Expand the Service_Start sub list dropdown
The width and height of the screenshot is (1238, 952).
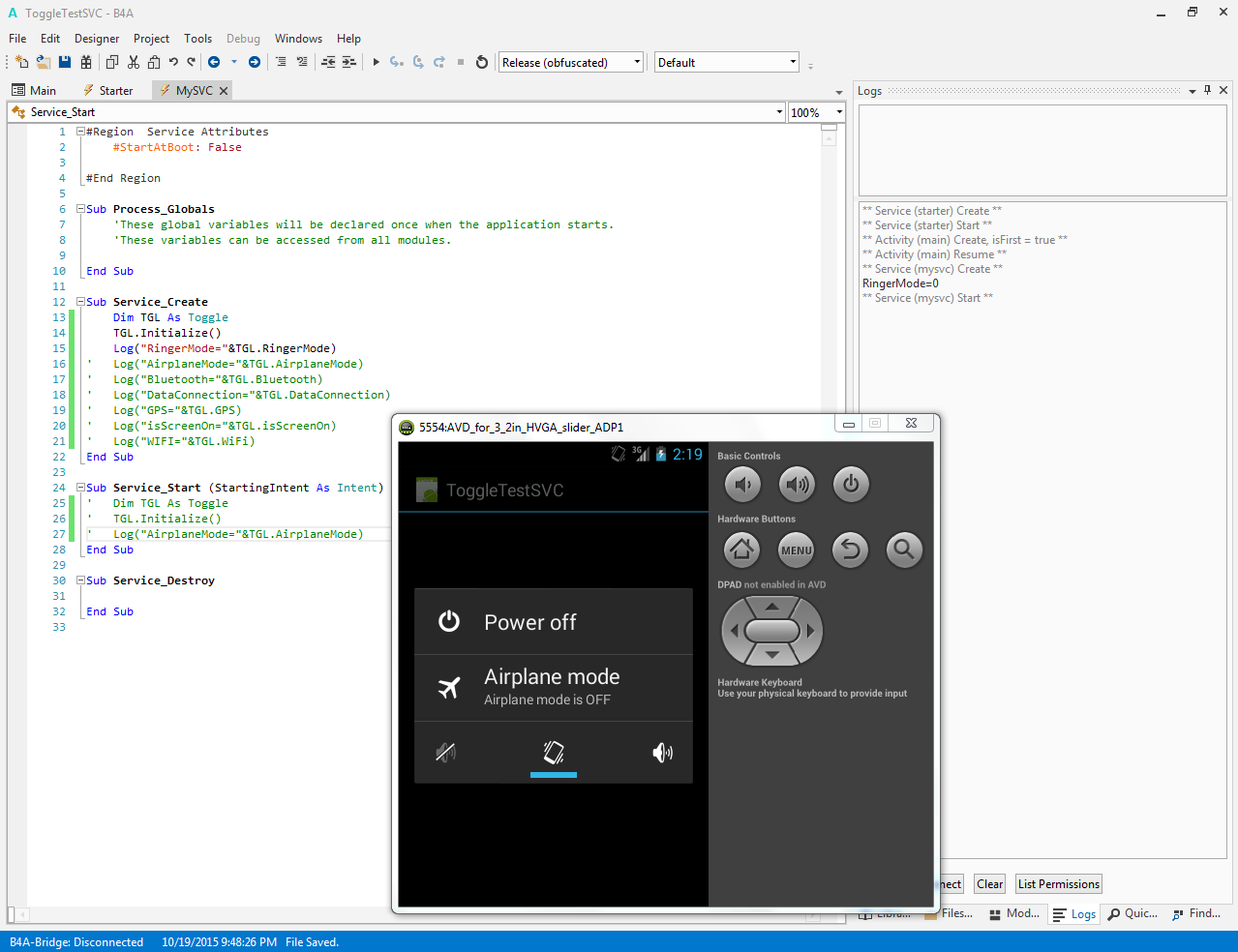tap(779, 112)
